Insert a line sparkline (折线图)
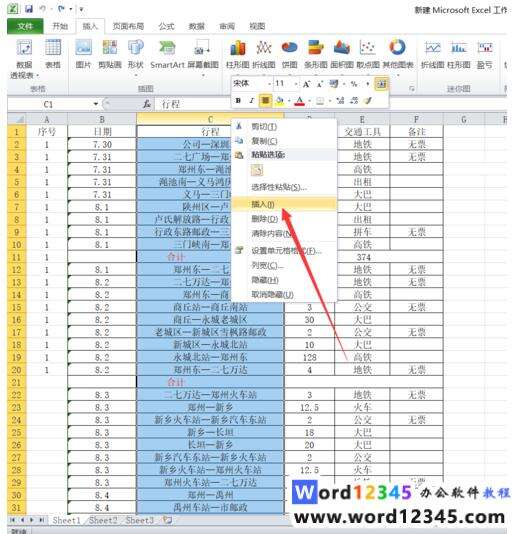 pos(433,54)
